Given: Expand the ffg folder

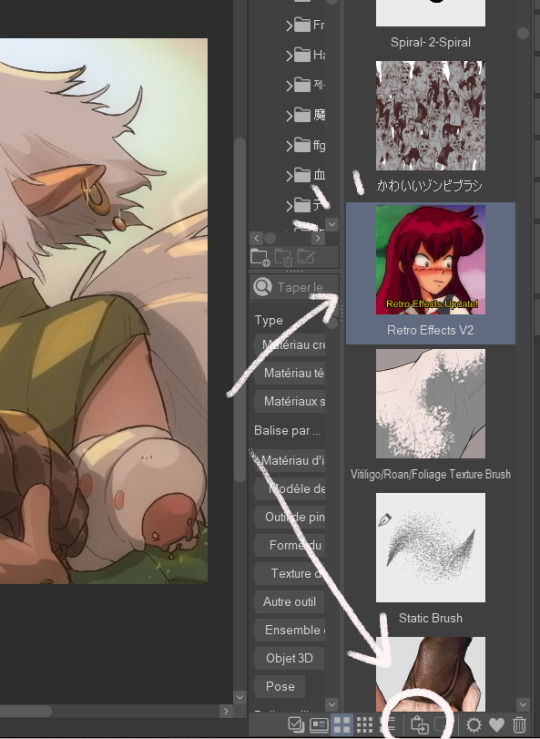Looking at the screenshot, I should click(289, 146).
